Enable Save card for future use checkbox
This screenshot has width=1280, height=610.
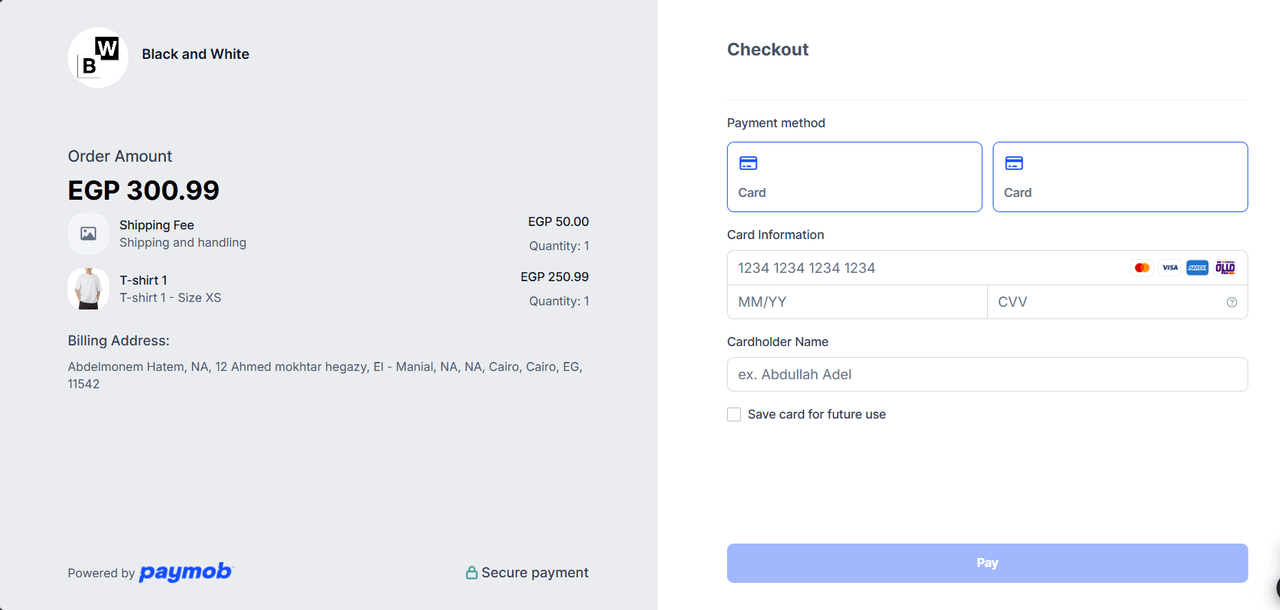(734, 414)
